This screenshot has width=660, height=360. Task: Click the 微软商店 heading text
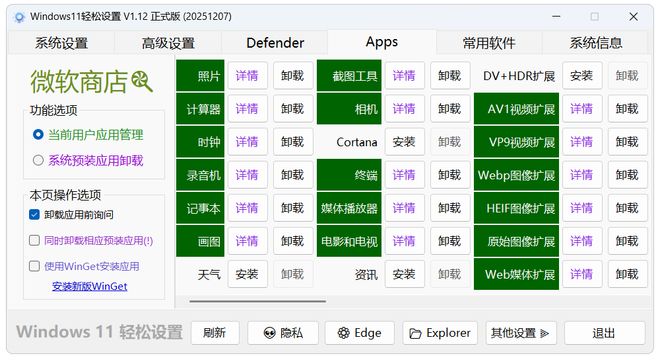[x=79, y=81]
